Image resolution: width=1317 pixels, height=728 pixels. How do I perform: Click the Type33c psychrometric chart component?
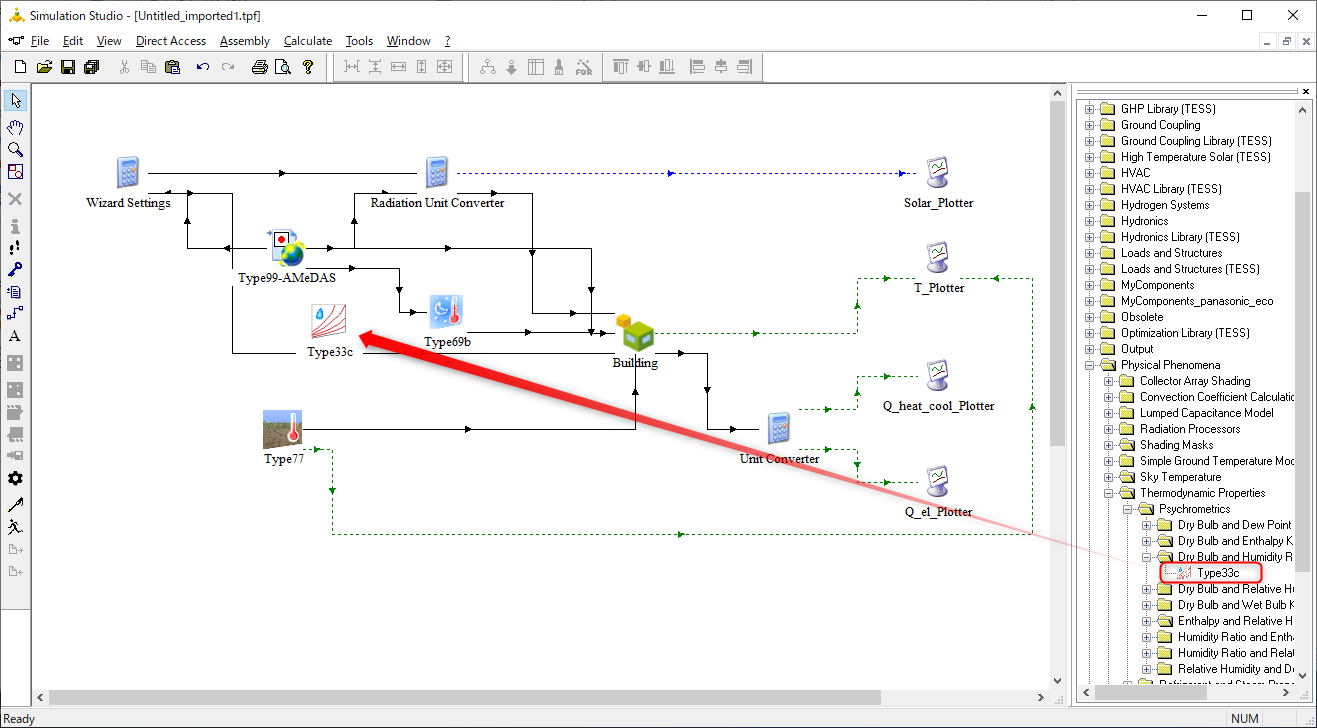(x=329, y=322)
